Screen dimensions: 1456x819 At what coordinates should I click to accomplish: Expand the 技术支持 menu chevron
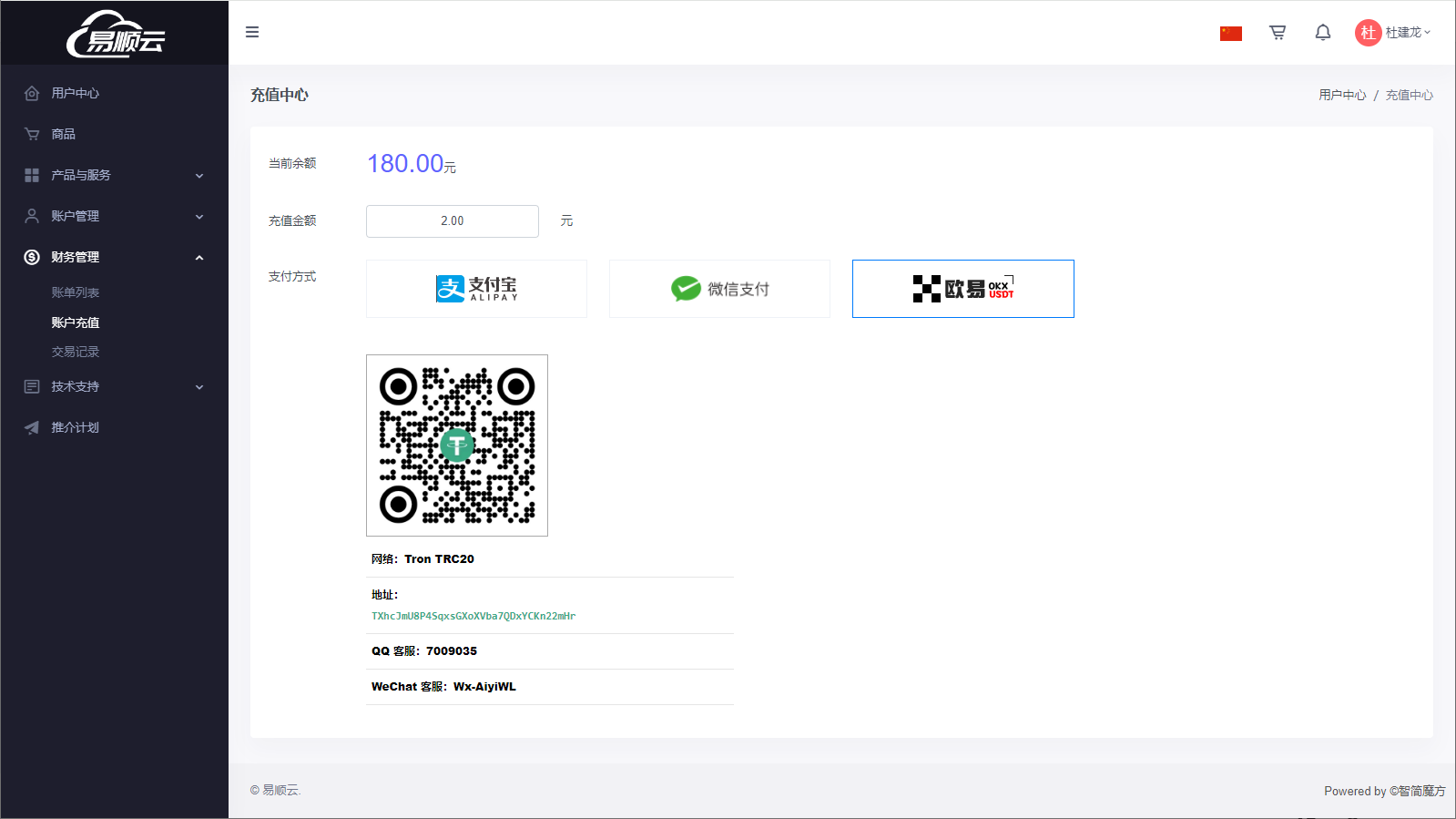point(199,387)
